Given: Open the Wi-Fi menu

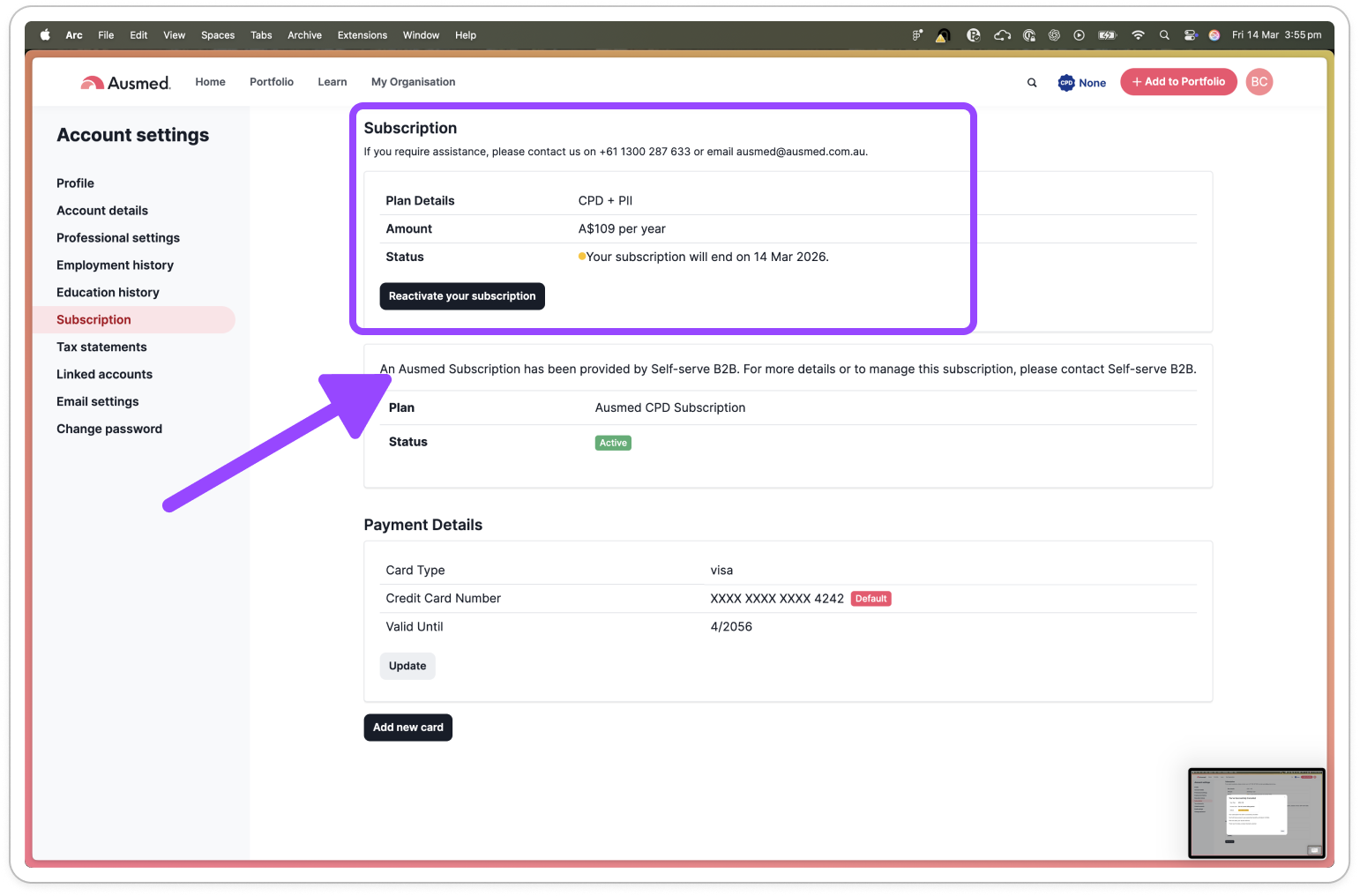Looking at the screenshot, I should 1138,35.
